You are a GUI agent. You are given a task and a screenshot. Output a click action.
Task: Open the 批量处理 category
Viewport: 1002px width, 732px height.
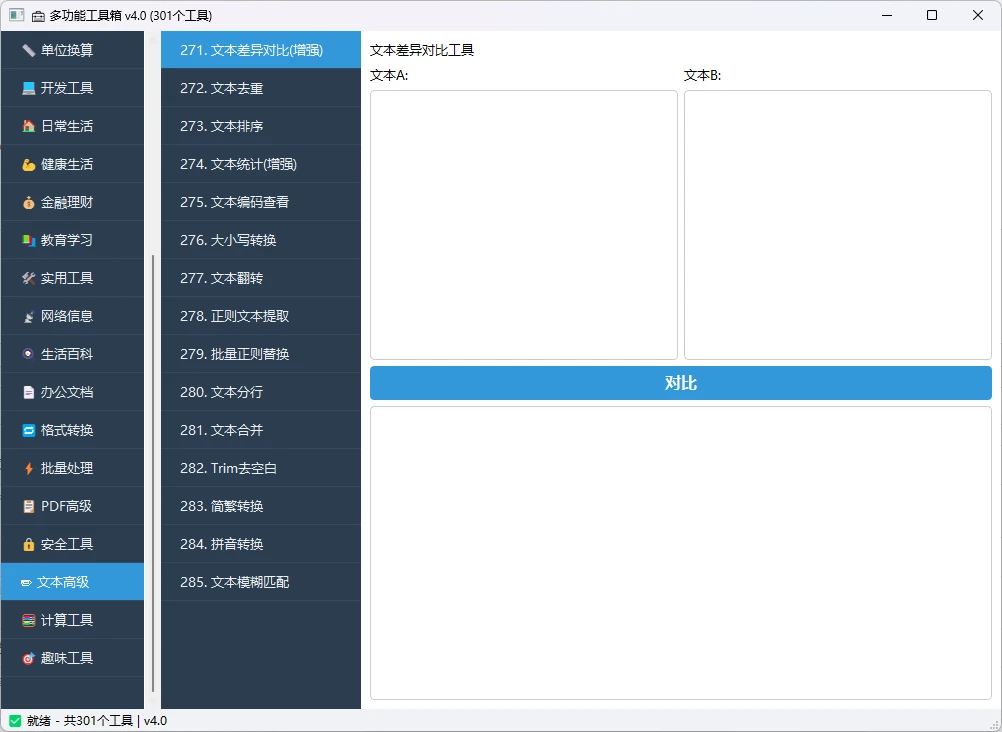(x=72, y=468)
